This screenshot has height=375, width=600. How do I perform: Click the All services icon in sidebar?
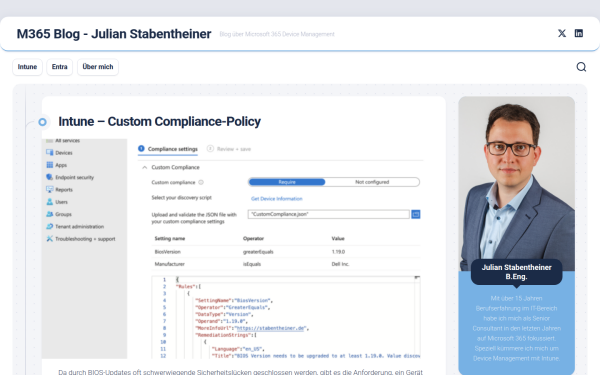click(x=50, y=141)
